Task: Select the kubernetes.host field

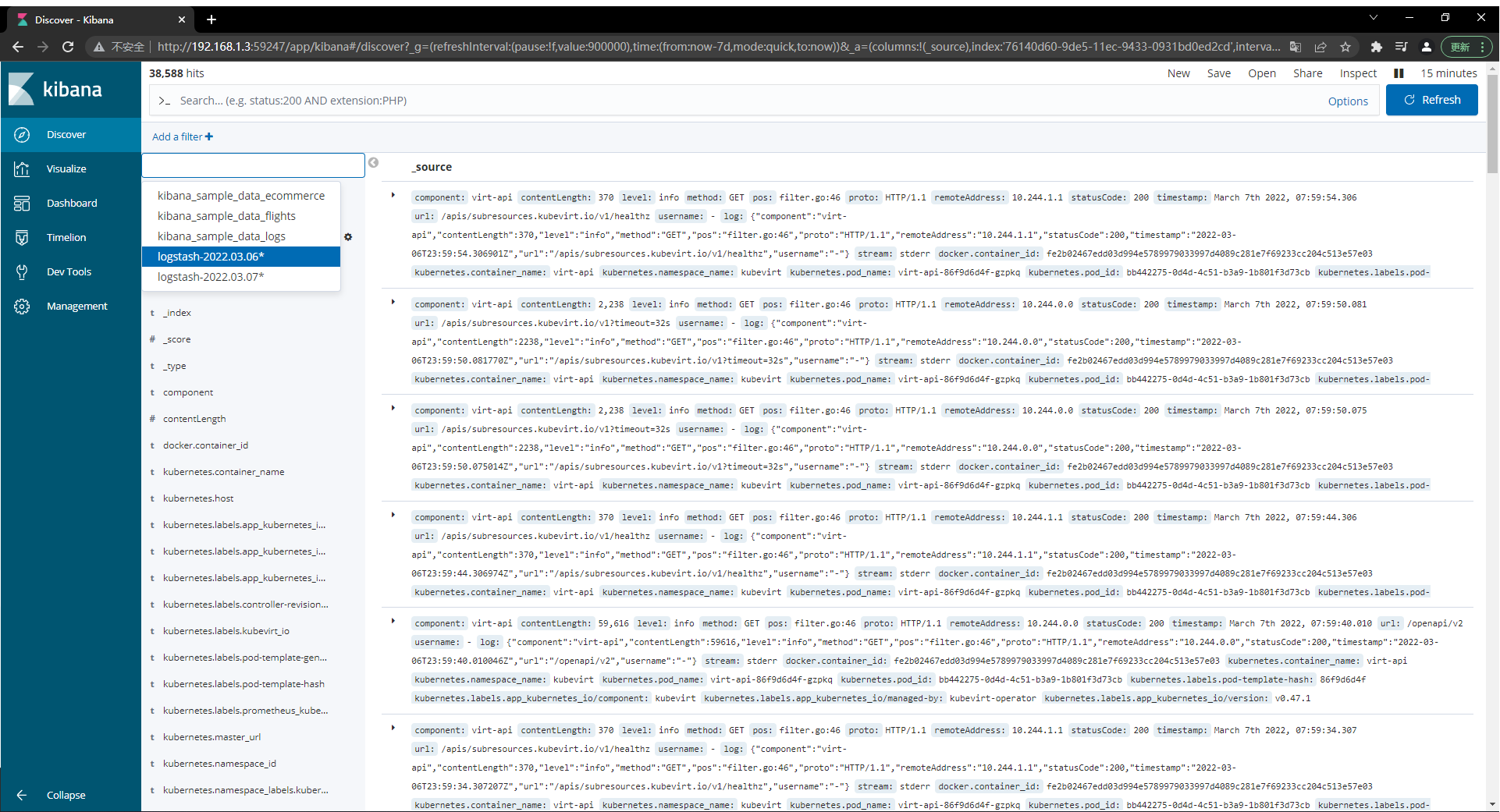Action: (x=198, y=498)
